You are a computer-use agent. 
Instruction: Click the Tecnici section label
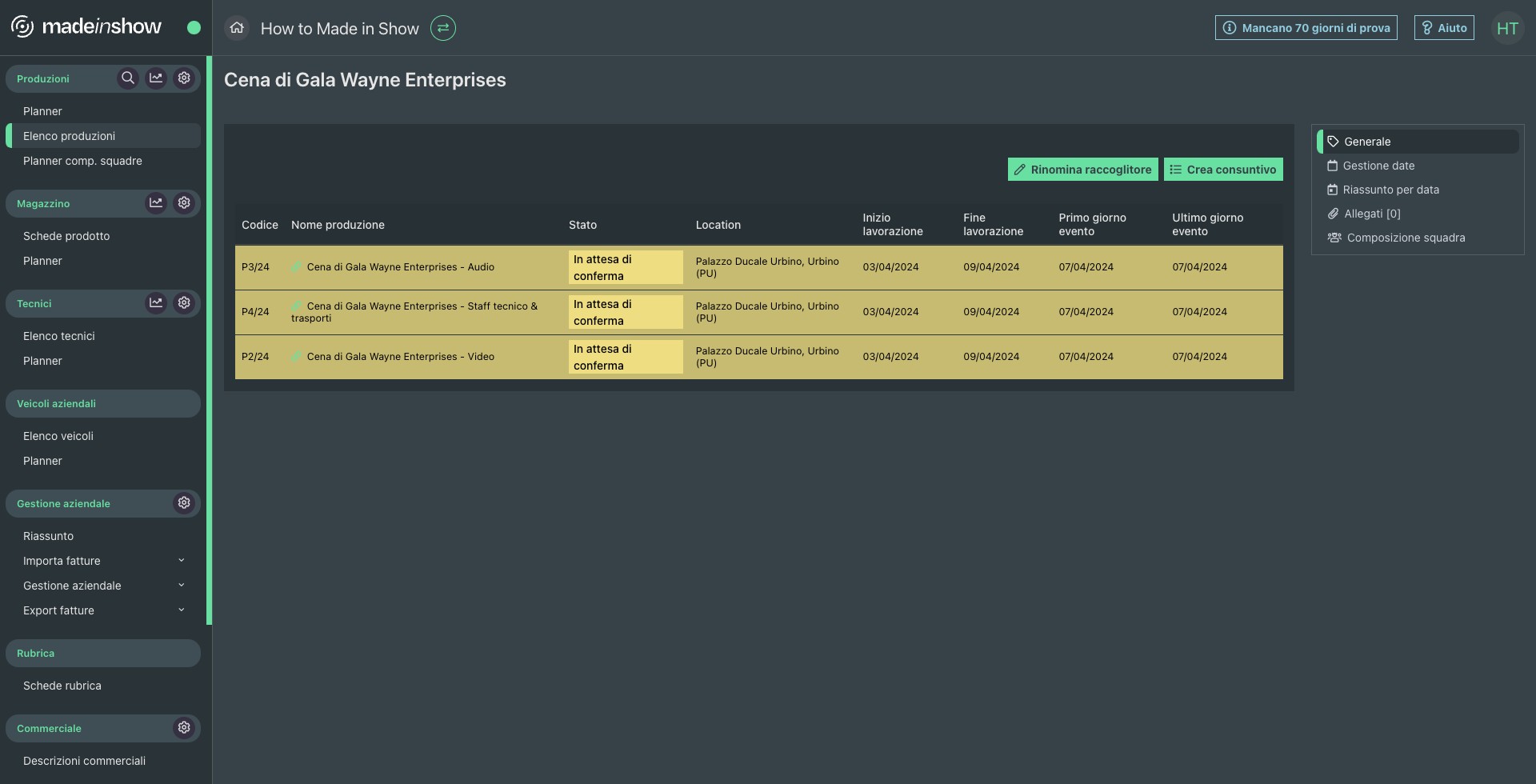click(34, 303)
